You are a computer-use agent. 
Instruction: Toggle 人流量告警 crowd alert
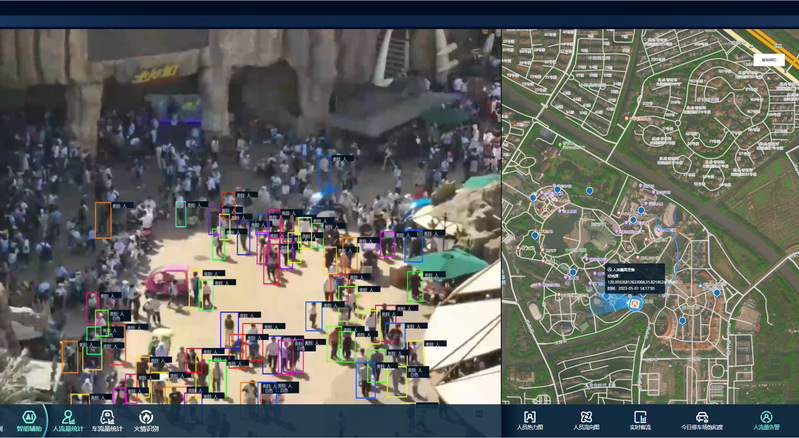766,418
